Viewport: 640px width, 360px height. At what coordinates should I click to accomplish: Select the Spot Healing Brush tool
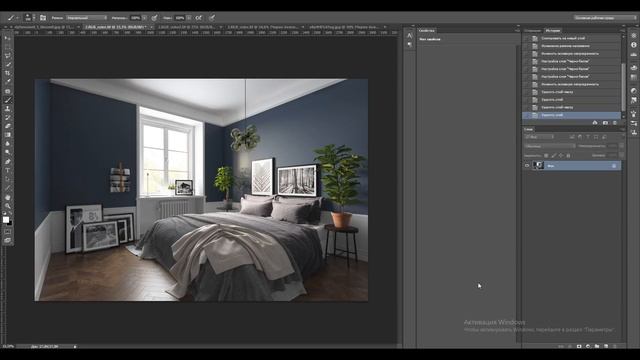pos(7,91)
